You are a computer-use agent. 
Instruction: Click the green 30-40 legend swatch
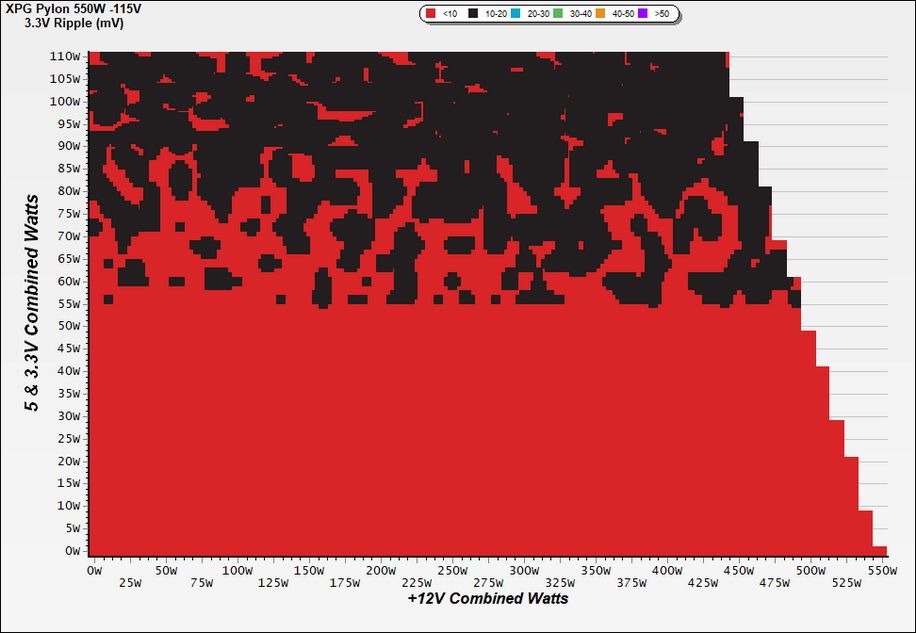[x=557, y=13]
